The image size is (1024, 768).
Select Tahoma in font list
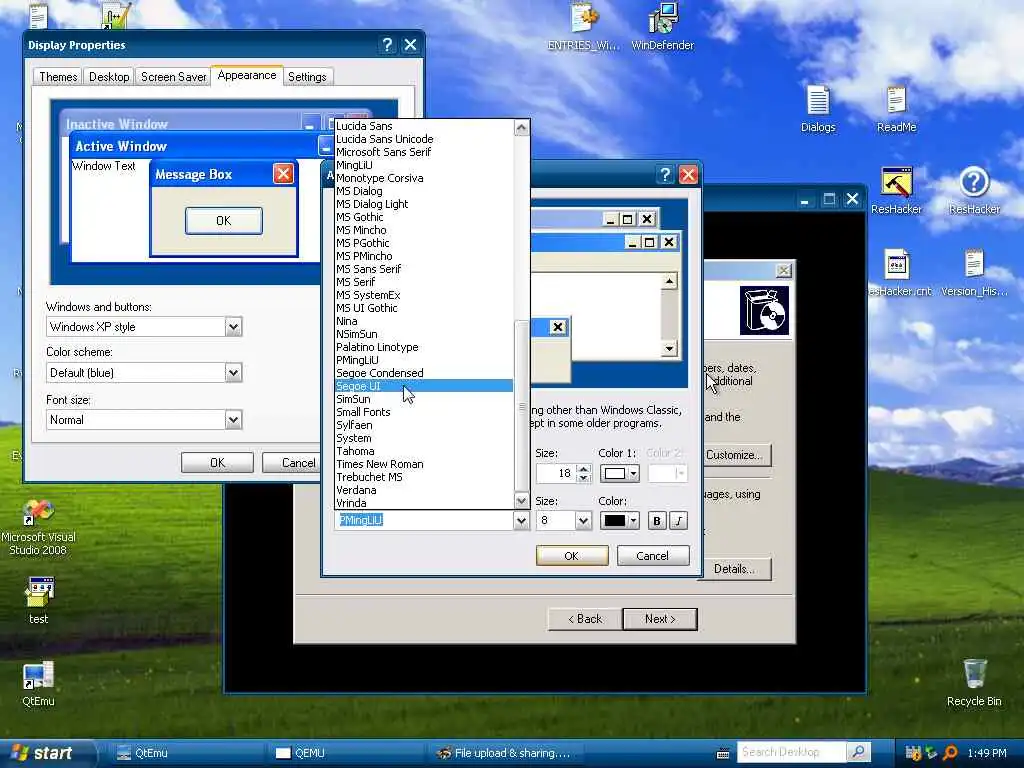tap(423, 451)
